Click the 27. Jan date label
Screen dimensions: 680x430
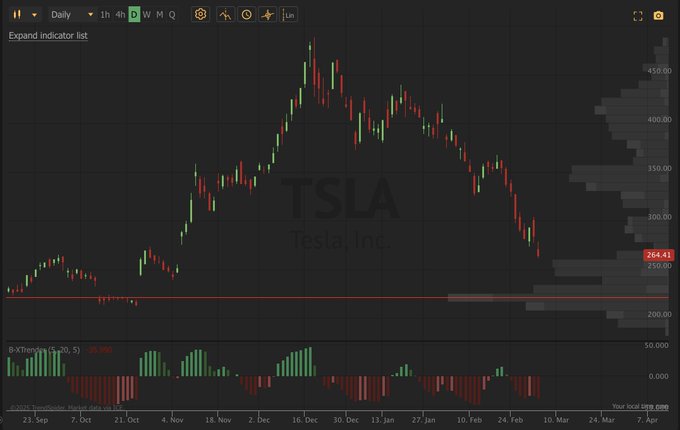[x=424, y=420]
